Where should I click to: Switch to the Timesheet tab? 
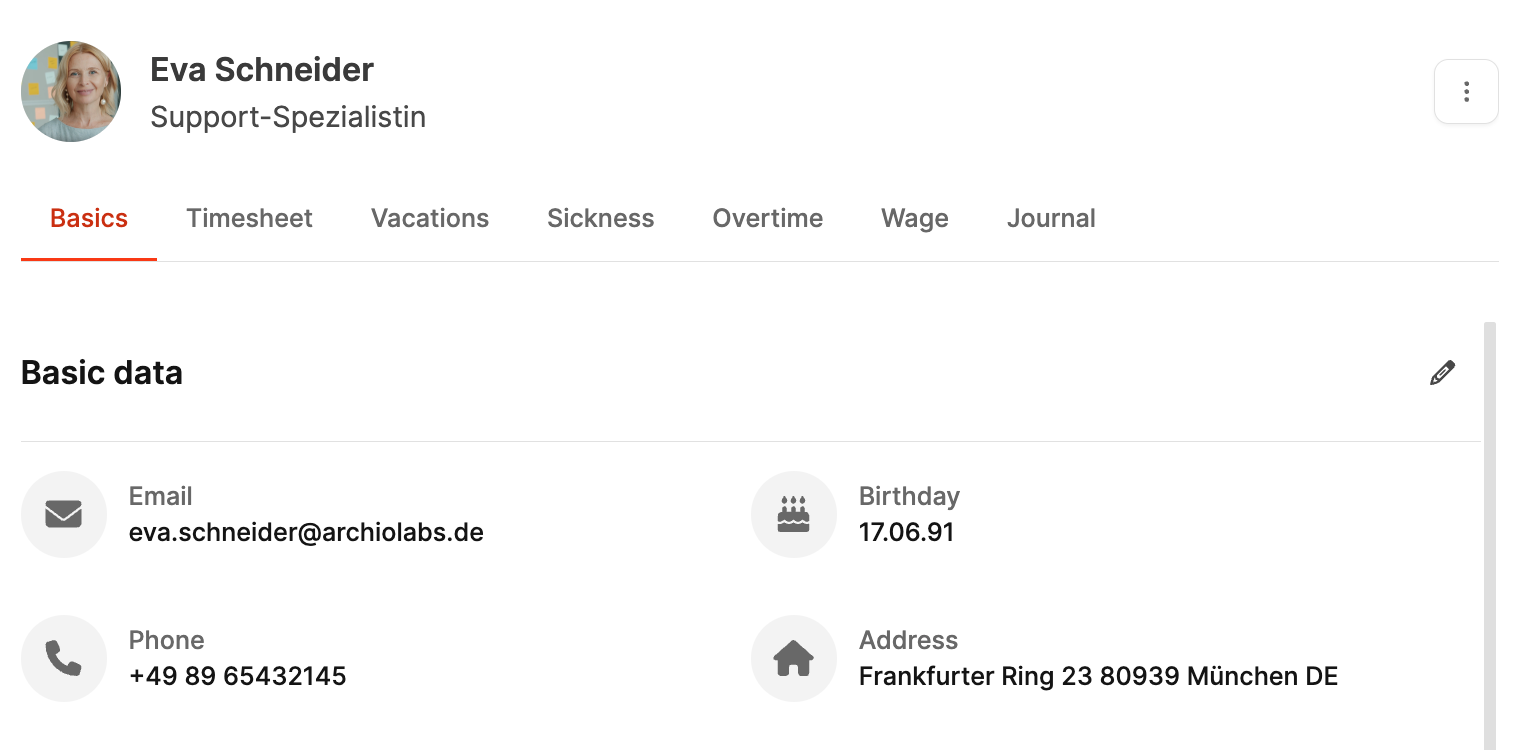[x=249, y=218]
